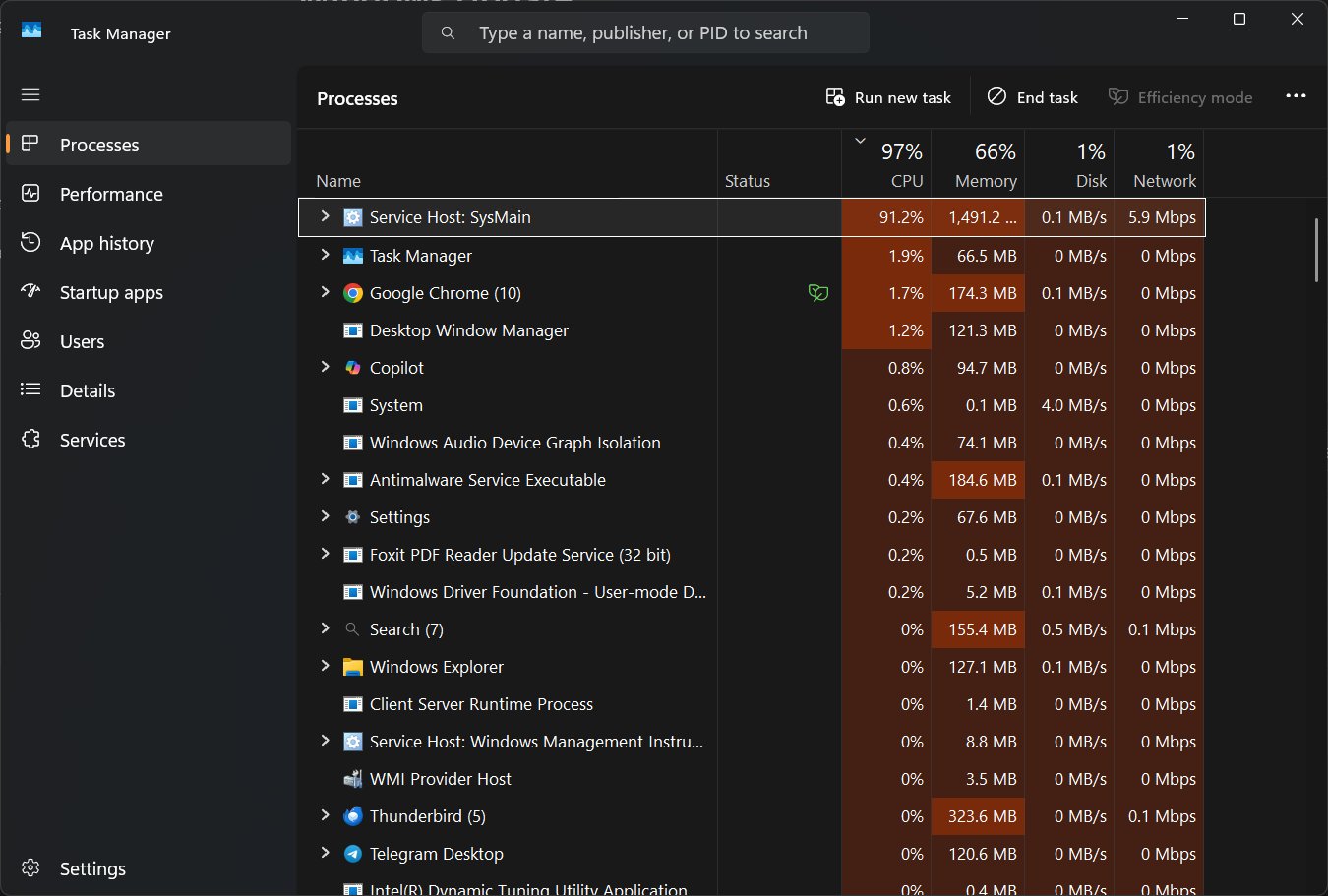
Task: Click the Run new task button
Action: [x=889, y=97]
